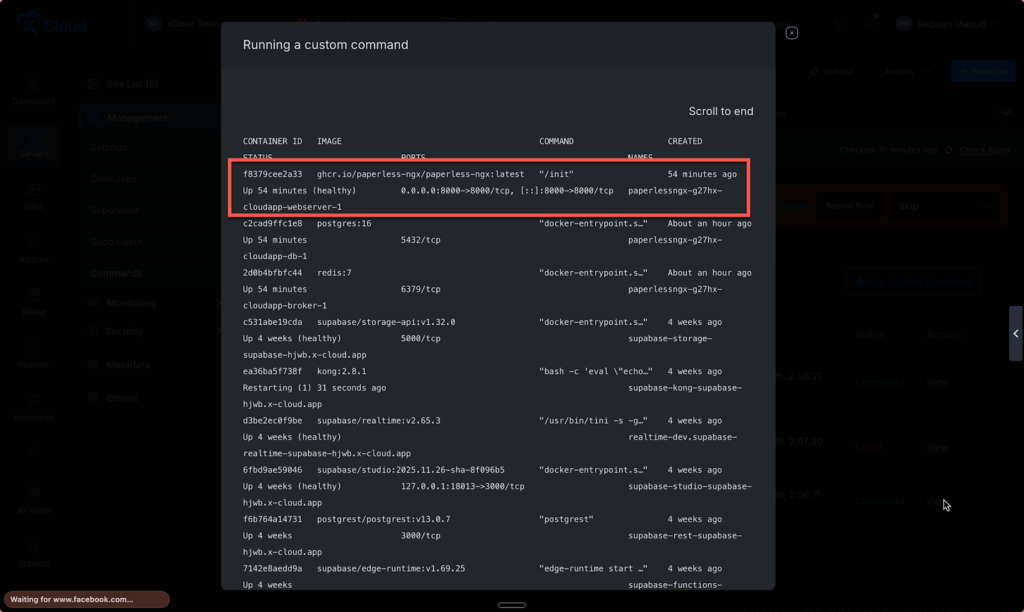View the command run at 2:08:21
This screenshot has width=1024, height=612.
[937, 382]
